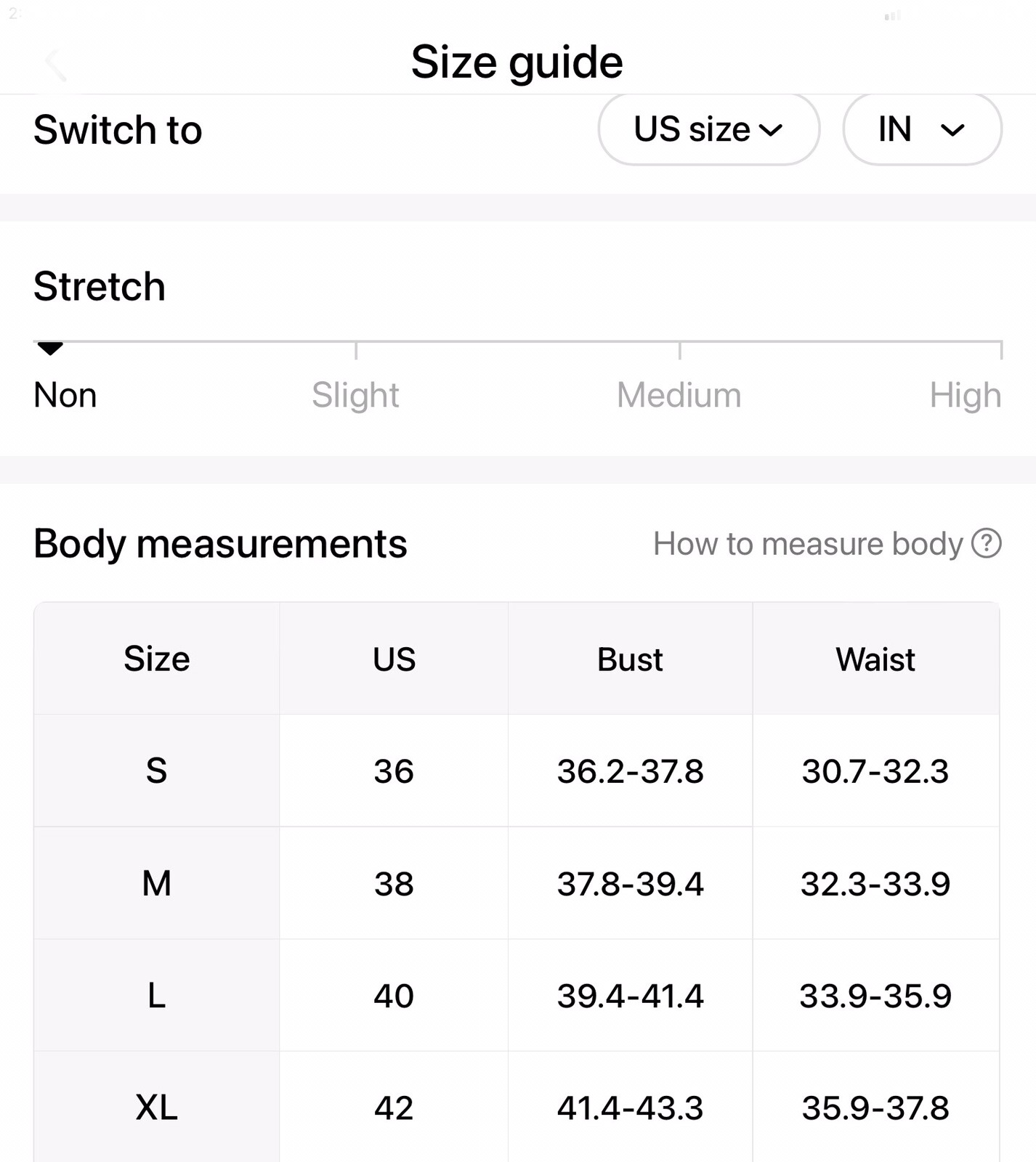The width and height of the screenshot is (1036, 1162).
Task: Select the Slight stretch label
Action: click(355, 395)
